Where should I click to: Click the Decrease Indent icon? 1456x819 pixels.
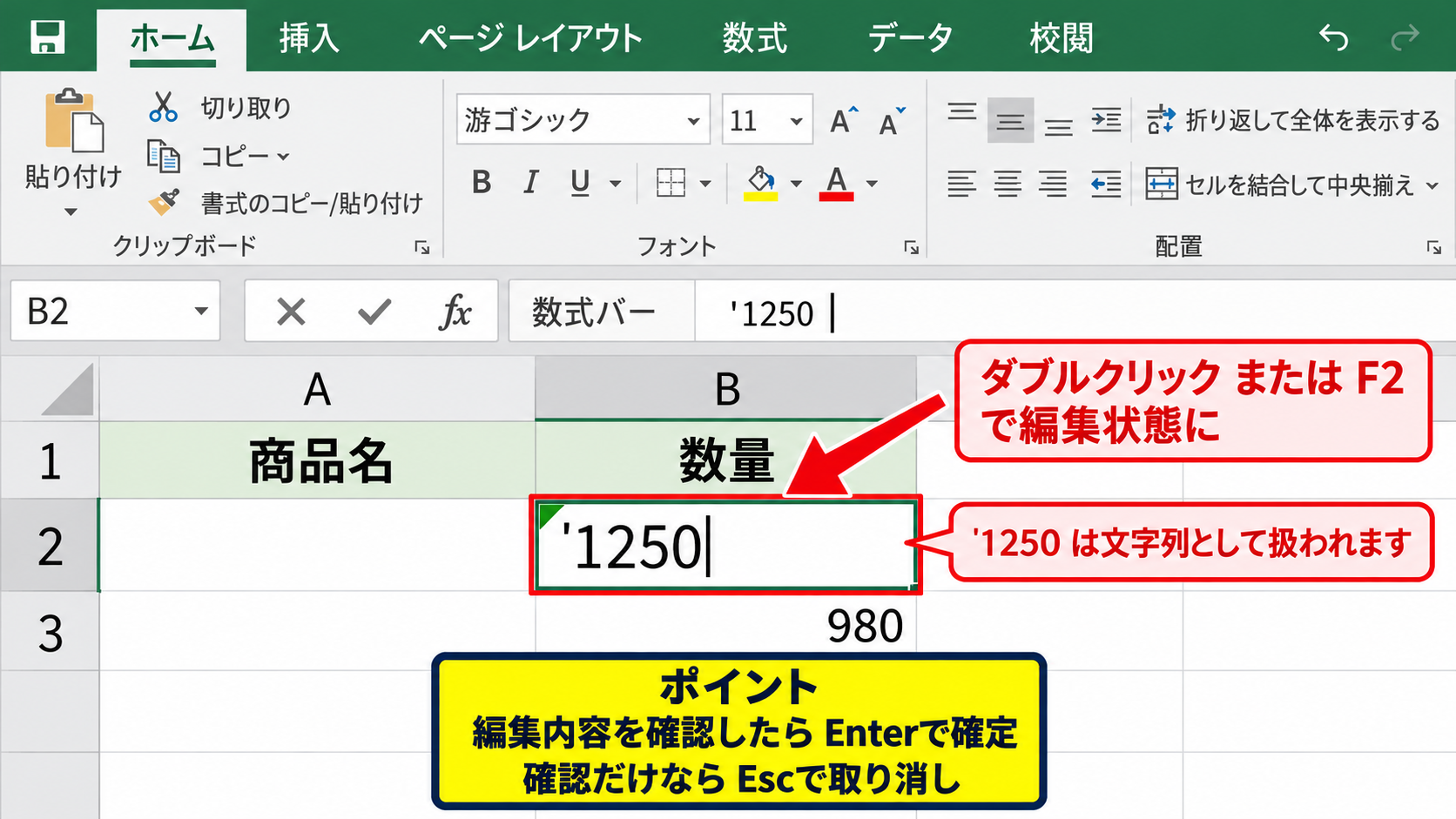click(1106, 184)
